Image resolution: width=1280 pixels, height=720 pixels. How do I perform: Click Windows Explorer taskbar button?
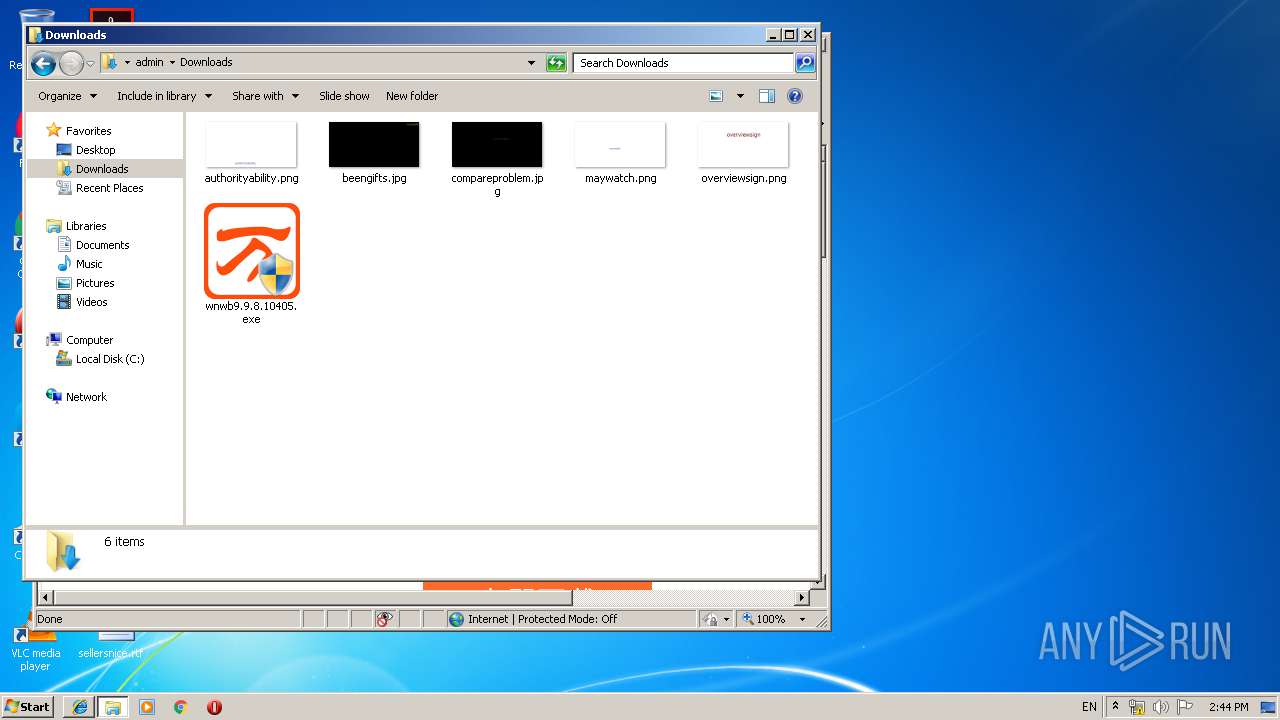click(113, 706)
